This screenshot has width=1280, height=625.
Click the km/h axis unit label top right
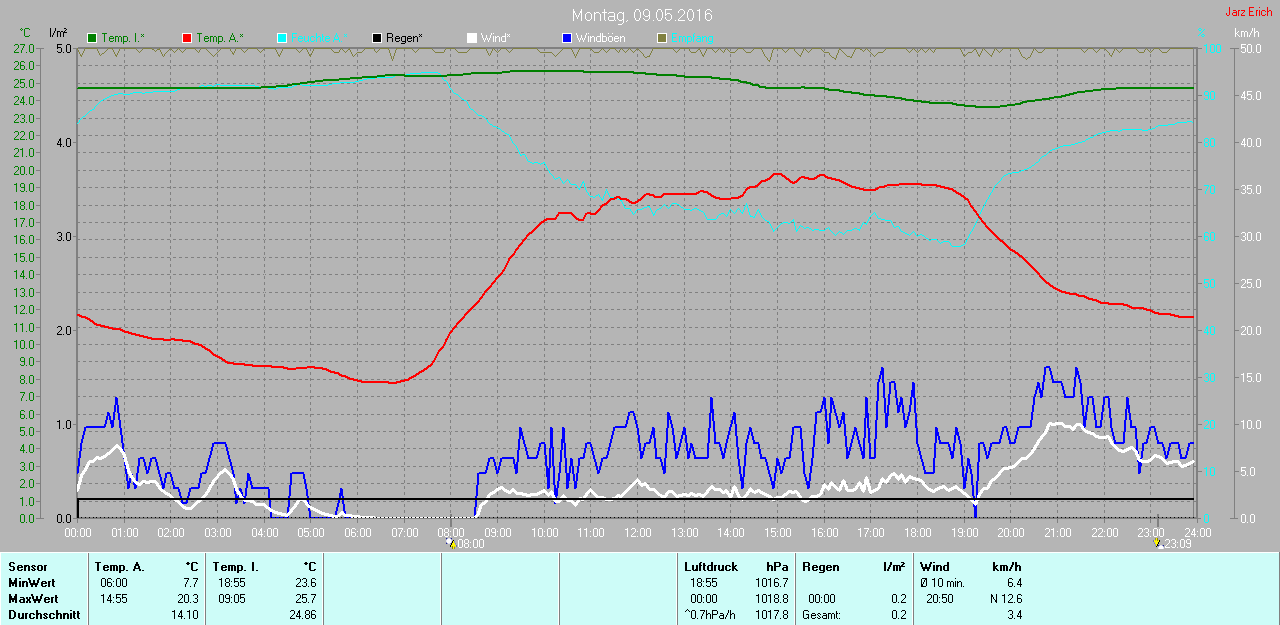point(1246,33)
